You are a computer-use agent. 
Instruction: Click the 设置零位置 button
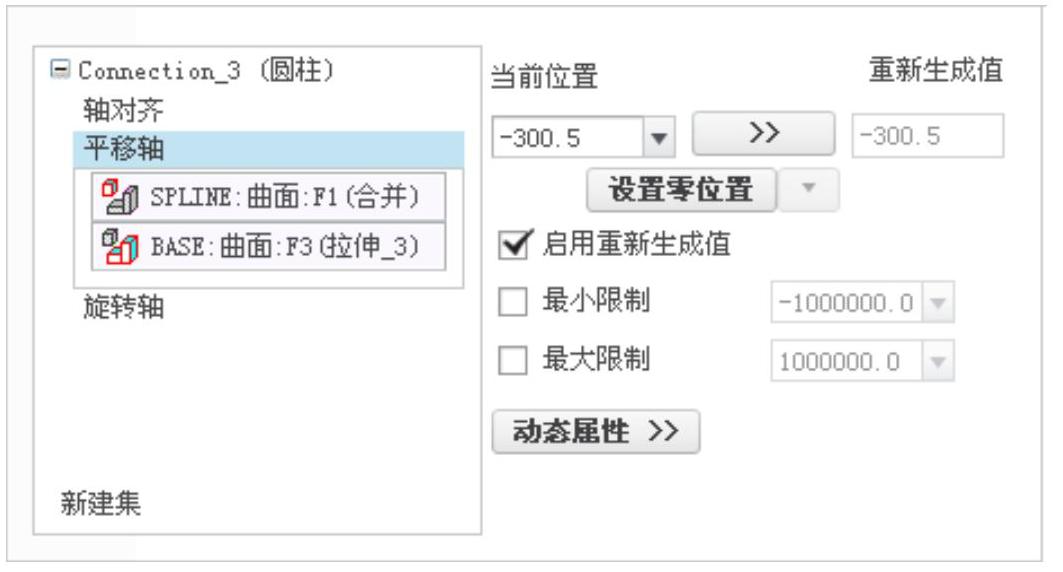tap(681, 189)
